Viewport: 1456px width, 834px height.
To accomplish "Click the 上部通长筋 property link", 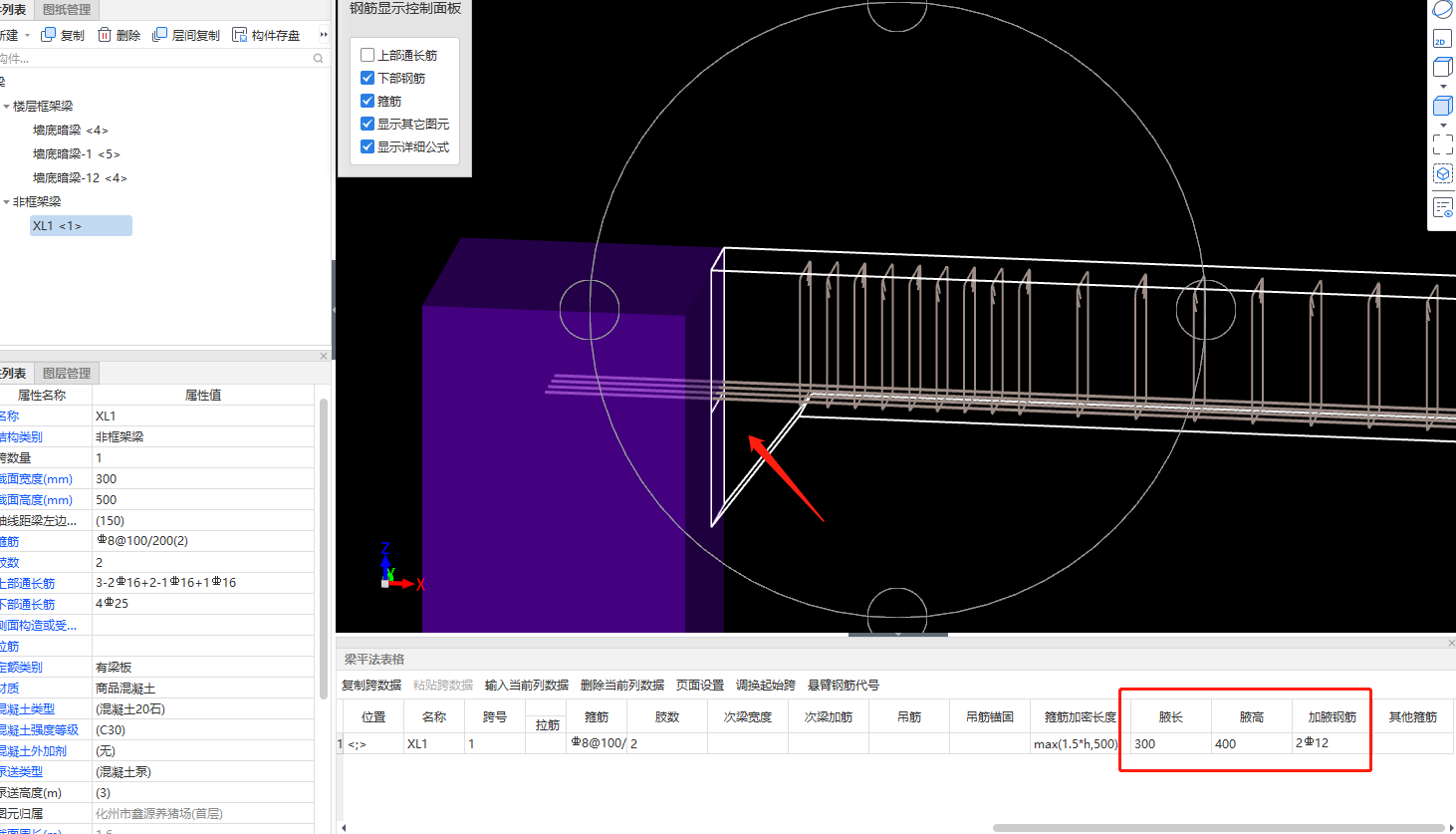I will 28,584.
